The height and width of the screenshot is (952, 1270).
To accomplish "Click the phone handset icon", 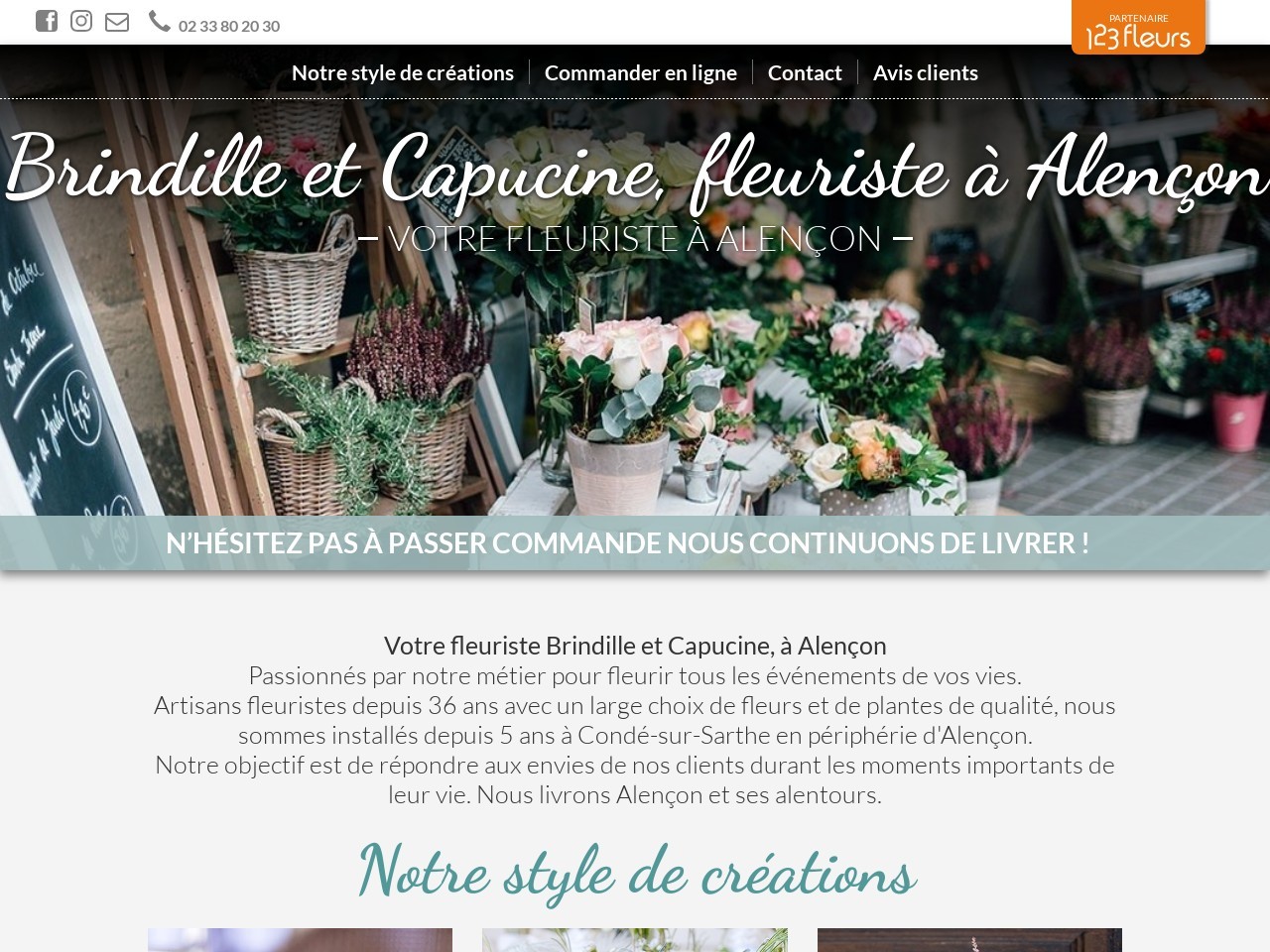I will pyautogui.click(x=160, y=21).
